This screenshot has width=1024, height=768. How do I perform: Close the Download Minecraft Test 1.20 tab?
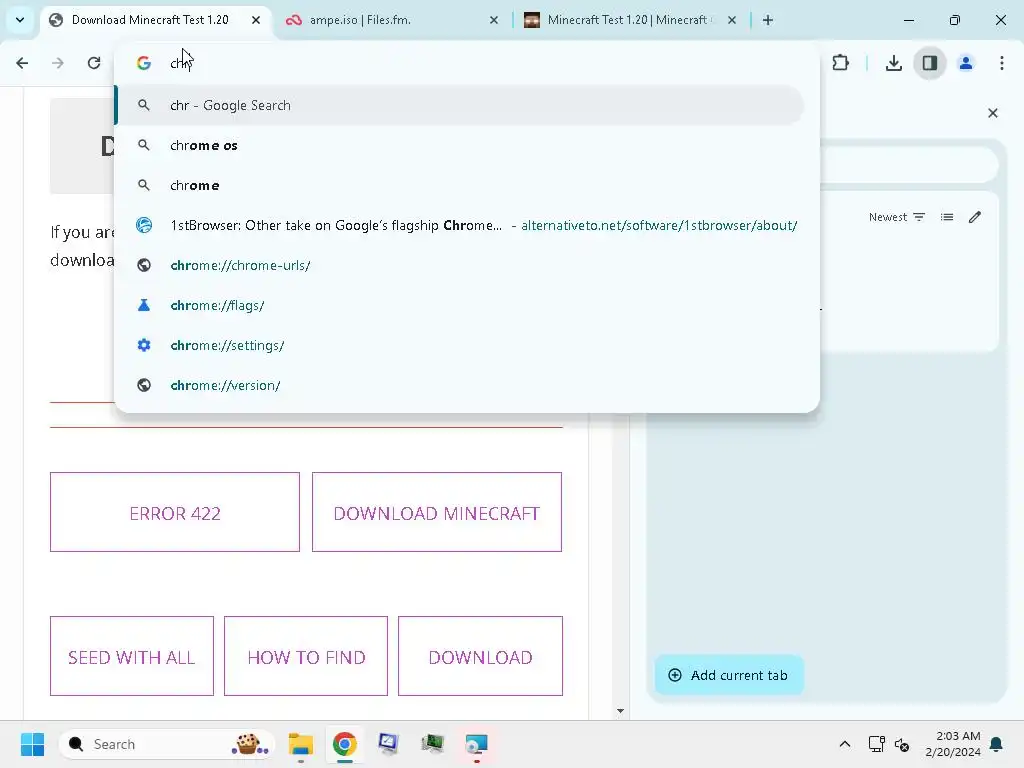pyautogui.click(x=256, y=20)
